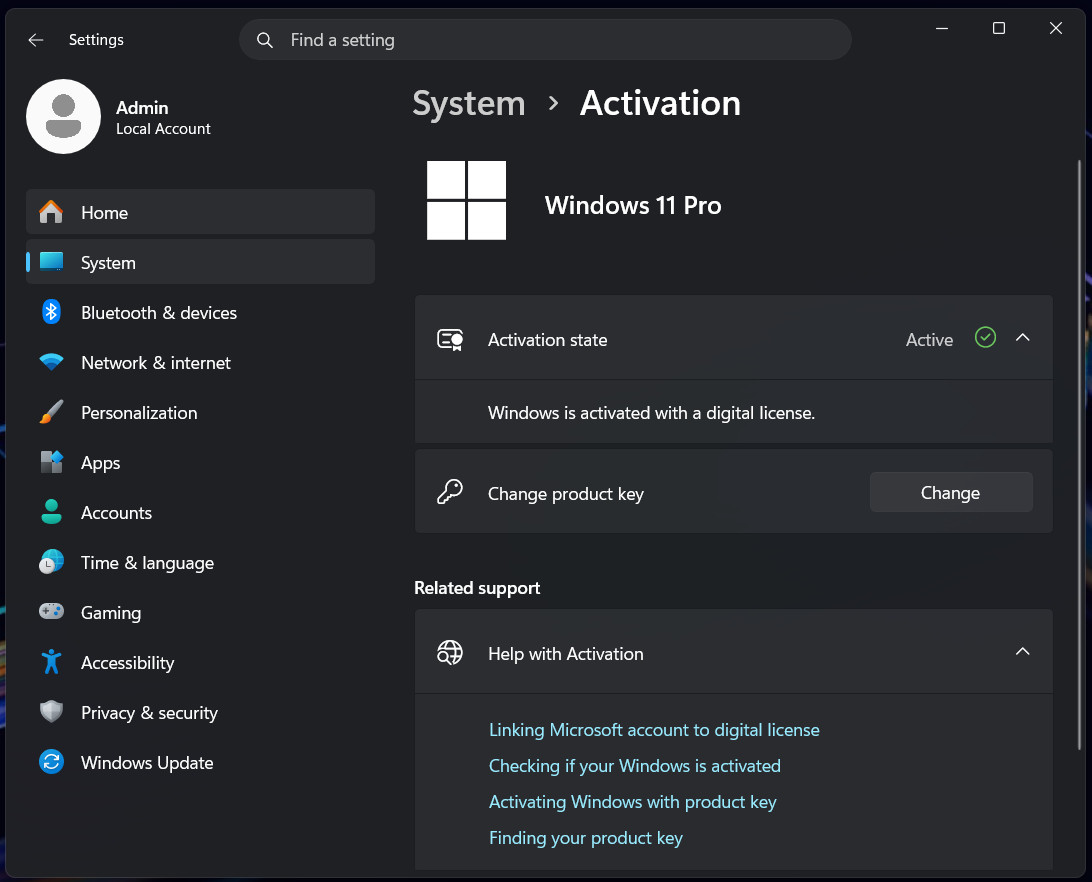Click the vertical scrollbar on right
Image resolution: width=1092 pixels, height=882 pixels.
pos(1079,455)
